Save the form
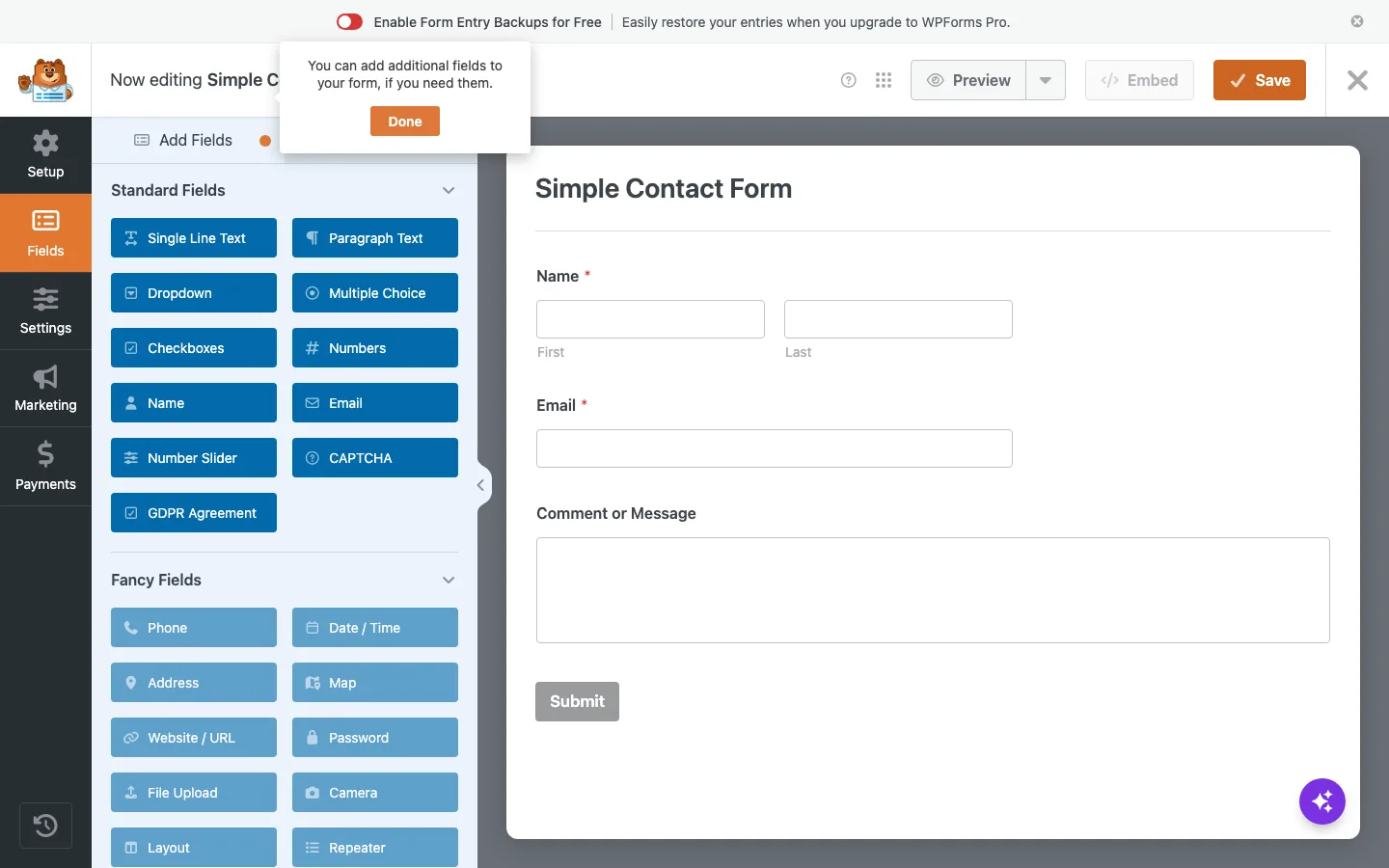Screen dimensions: 1389x868 tap(1260, 80)
